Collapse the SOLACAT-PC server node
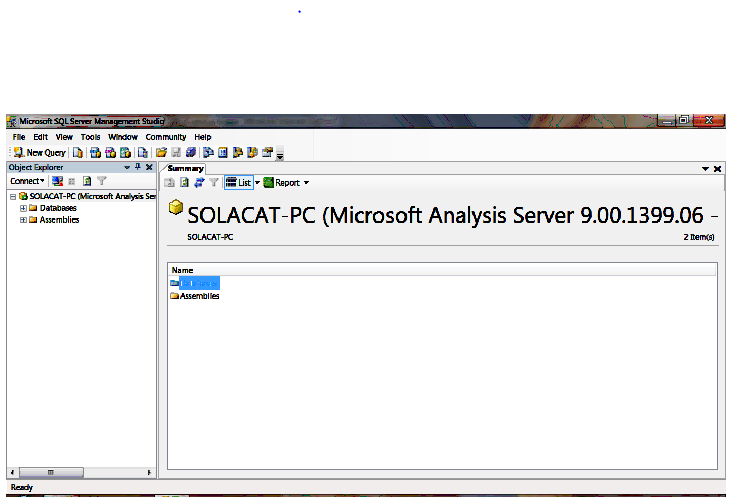The height and width of the screenshot is (497, 746). pyautogui.click(x=12, y=197)
